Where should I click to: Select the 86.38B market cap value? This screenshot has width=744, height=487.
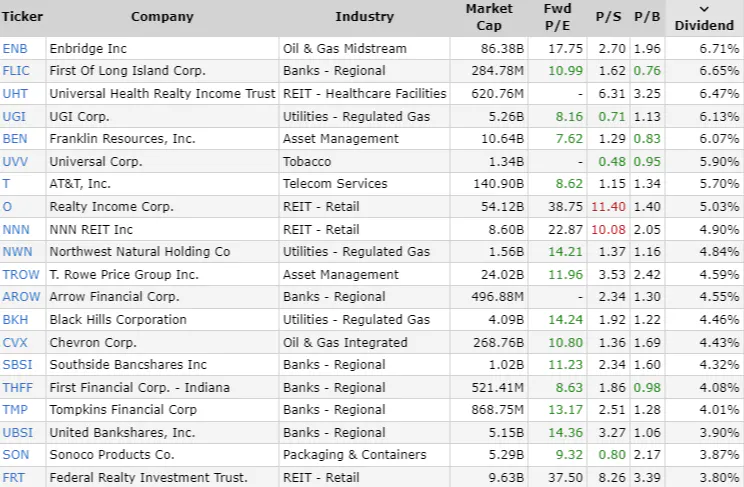click(x=502, y=48)
